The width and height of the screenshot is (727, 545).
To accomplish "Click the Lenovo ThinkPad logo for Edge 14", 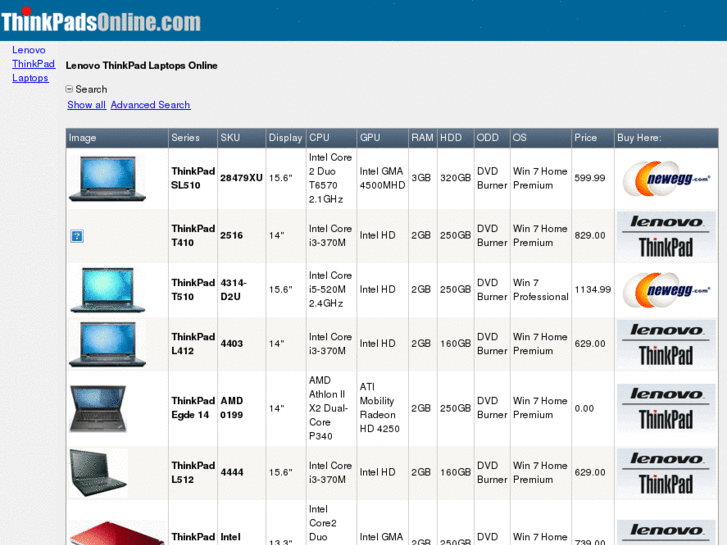I will click(666, 408).
